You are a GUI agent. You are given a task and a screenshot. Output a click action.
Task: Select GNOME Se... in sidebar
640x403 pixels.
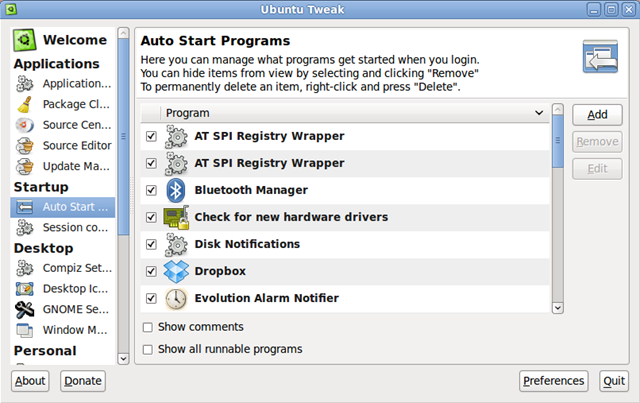click(62, 309)
